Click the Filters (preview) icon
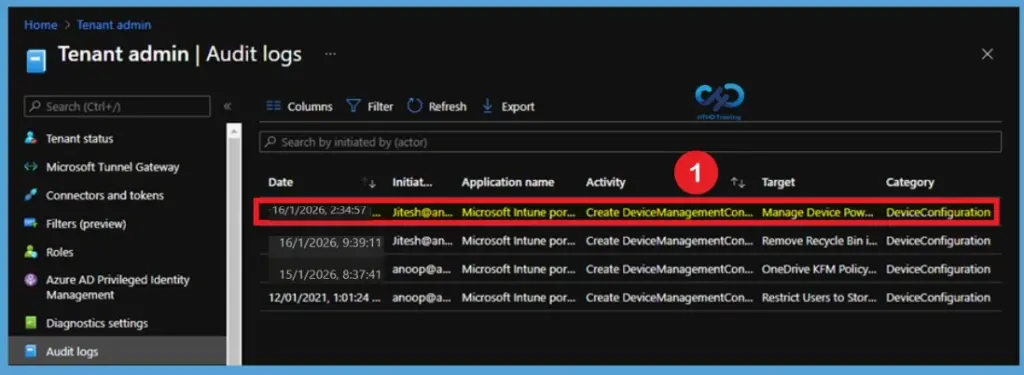Viewport: 1024px width, 375px height. 31,223
